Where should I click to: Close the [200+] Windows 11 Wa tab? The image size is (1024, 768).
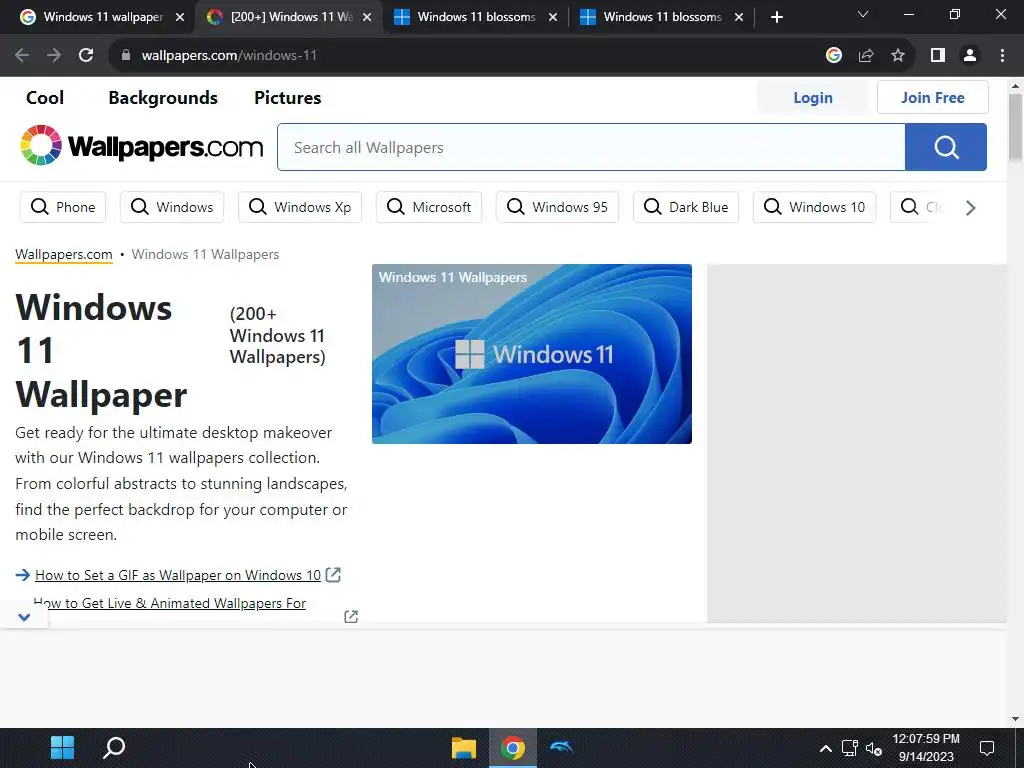[x=367, y=18]
